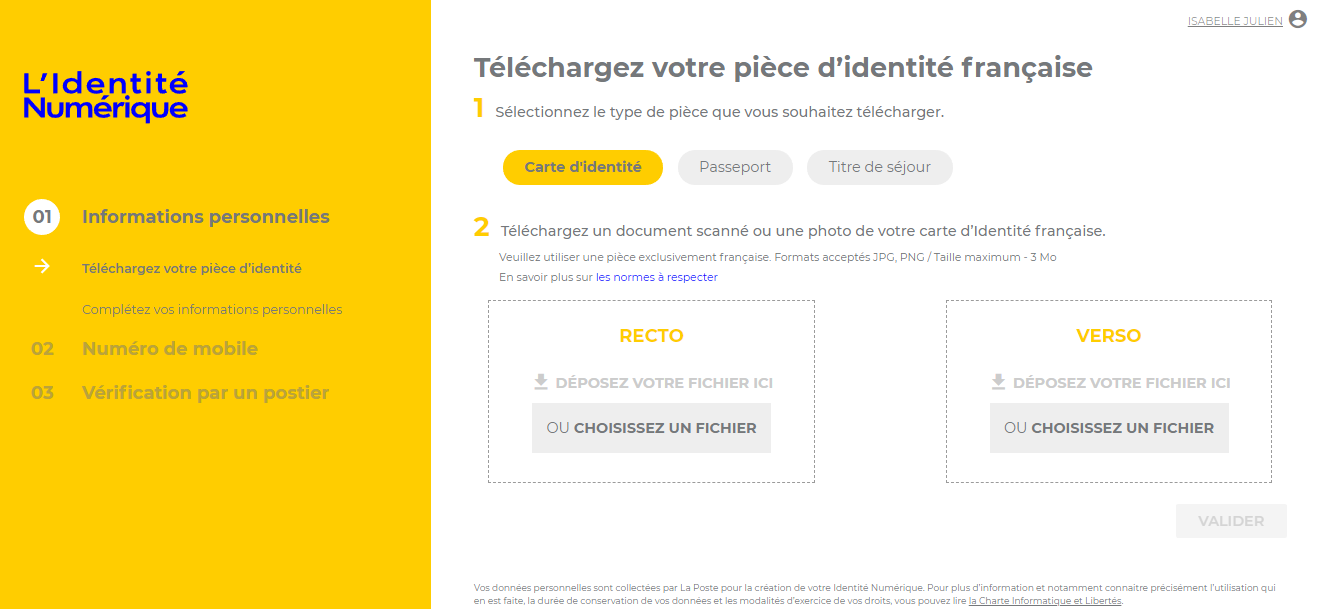Go to the Numéro de mobile step

click(x=170, y=349)
